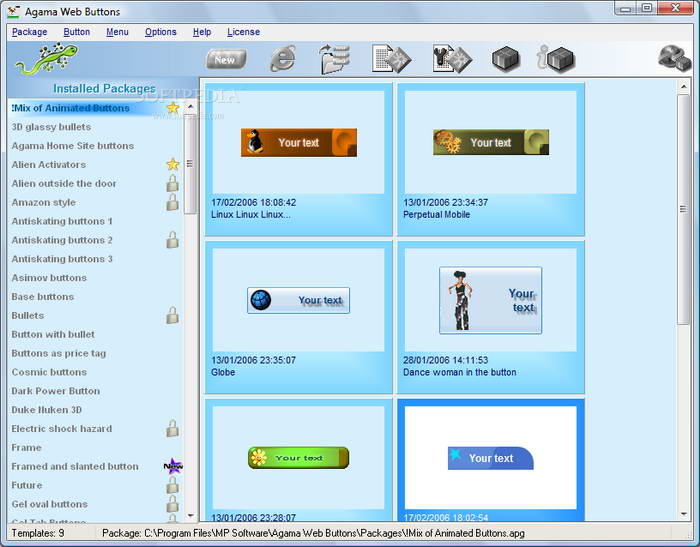Click lock icon next to Gel oval buttons
The image size is (700, 547).
(173, 504)
